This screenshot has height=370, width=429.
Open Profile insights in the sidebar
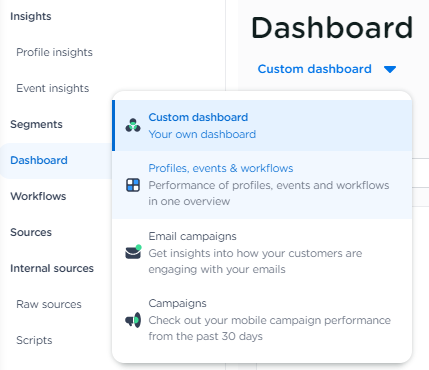[54, 52]
